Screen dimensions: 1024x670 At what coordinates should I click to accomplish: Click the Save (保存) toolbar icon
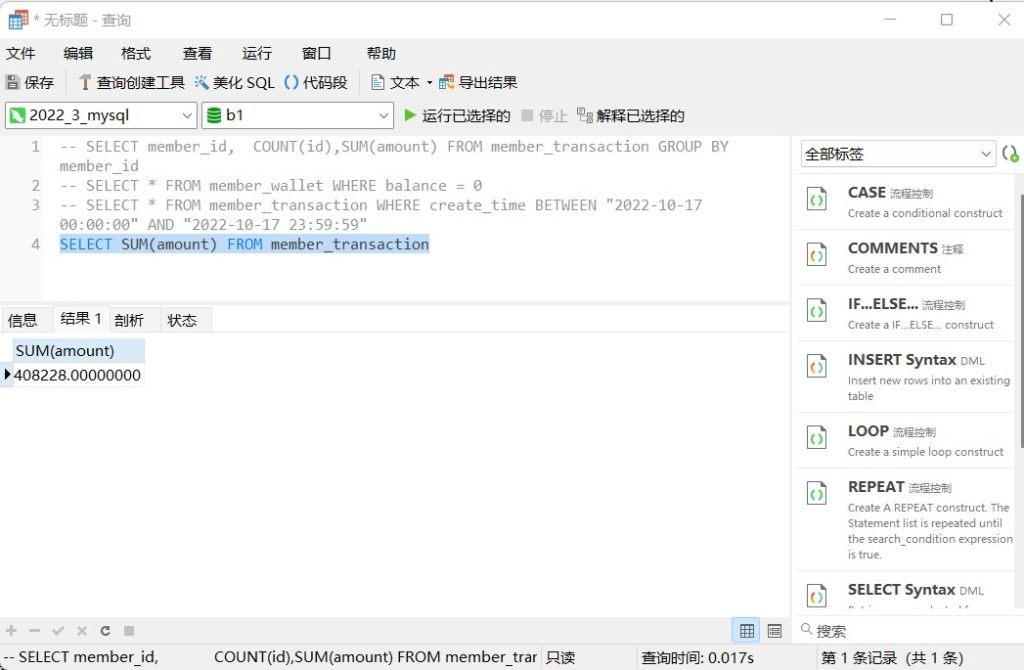click(x=13, y=83)
